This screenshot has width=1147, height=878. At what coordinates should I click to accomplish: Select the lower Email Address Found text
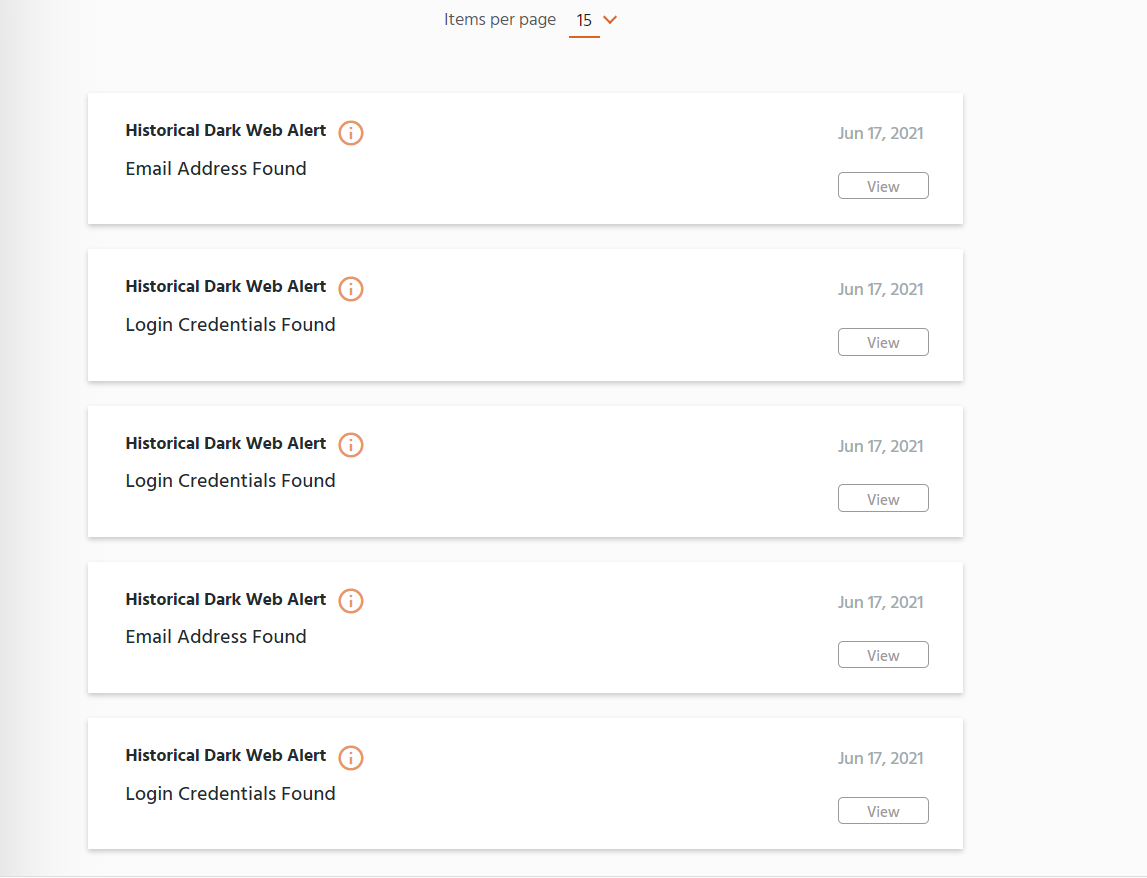click(216, 637)
